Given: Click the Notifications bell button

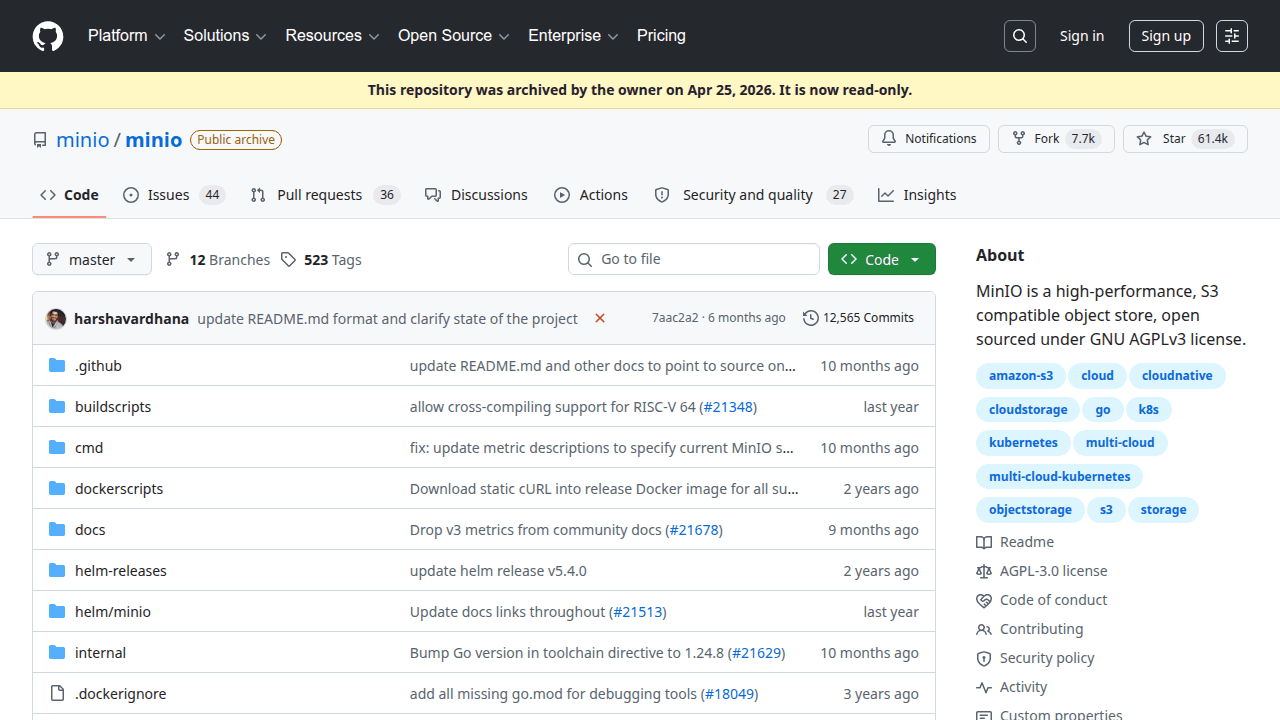Looking at the screenshot, I should (x=929, y=139).
